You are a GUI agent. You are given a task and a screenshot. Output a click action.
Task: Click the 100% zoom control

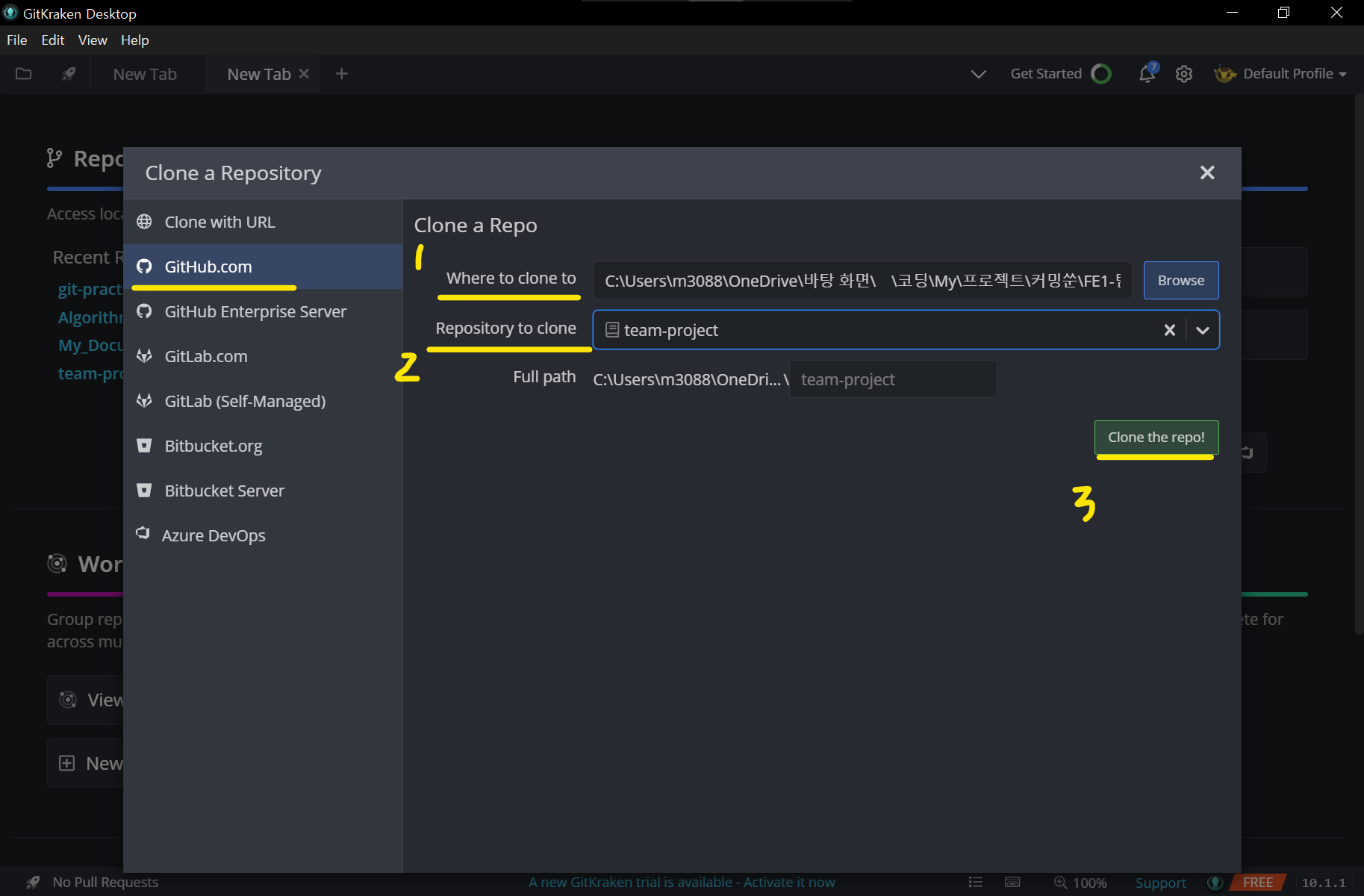[1080, 883]
